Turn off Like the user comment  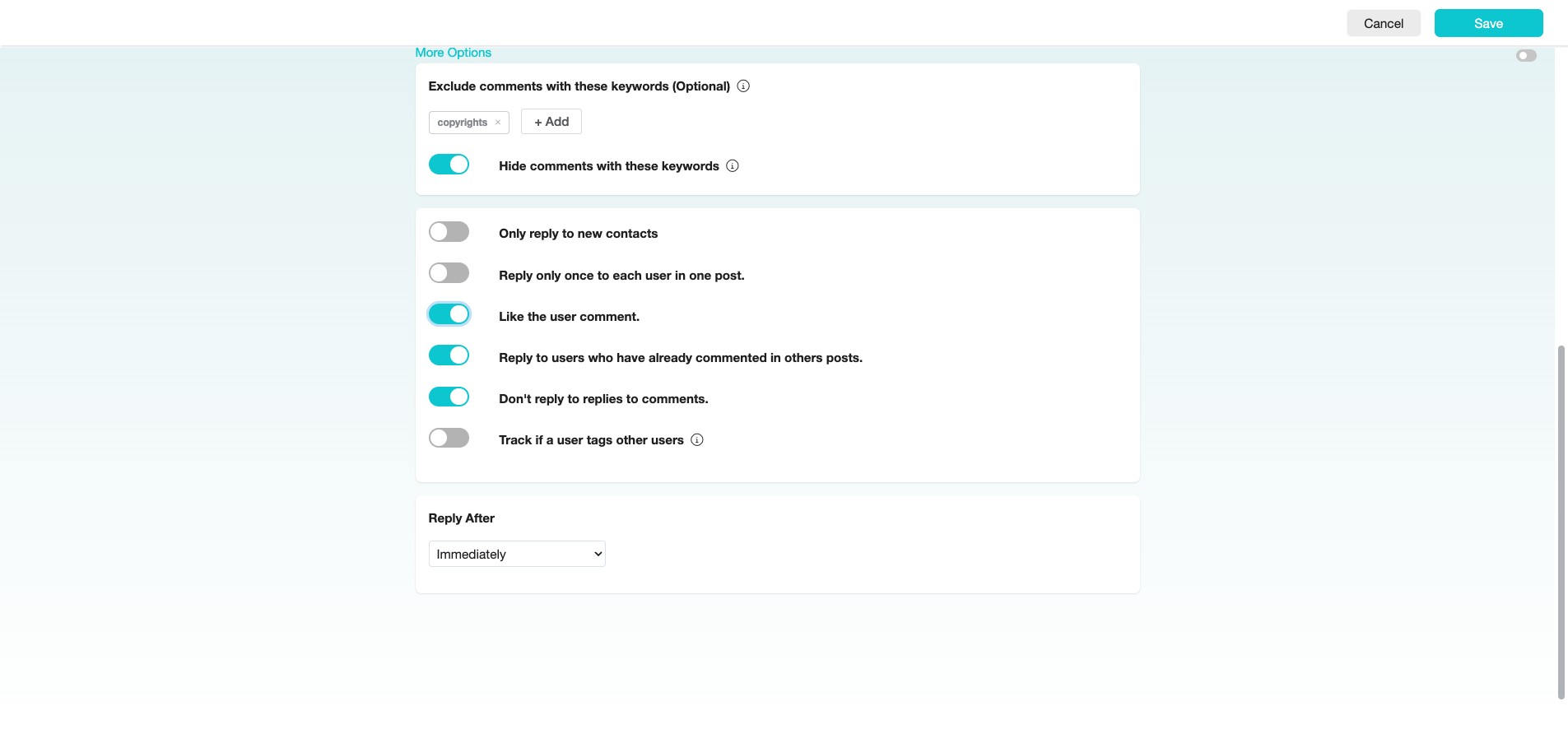tap(449, 314)
